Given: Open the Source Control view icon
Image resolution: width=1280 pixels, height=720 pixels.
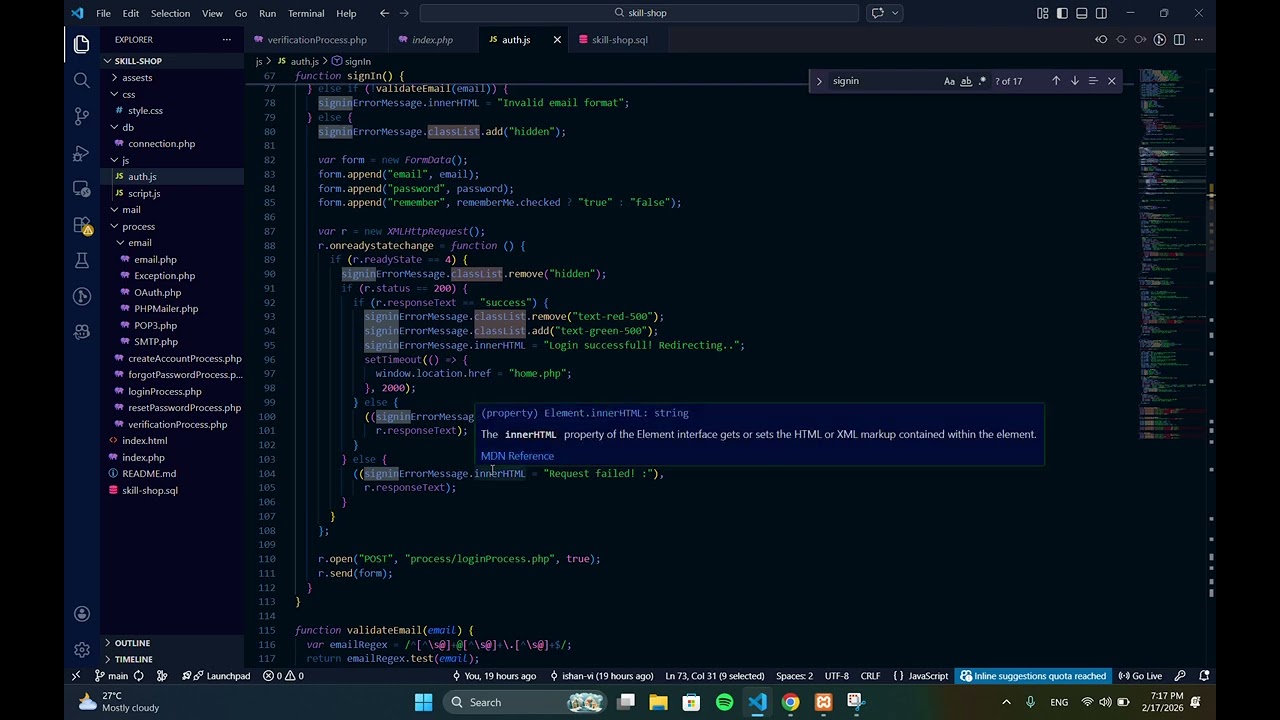Looking at the screenshot, I should click(82, 117).
